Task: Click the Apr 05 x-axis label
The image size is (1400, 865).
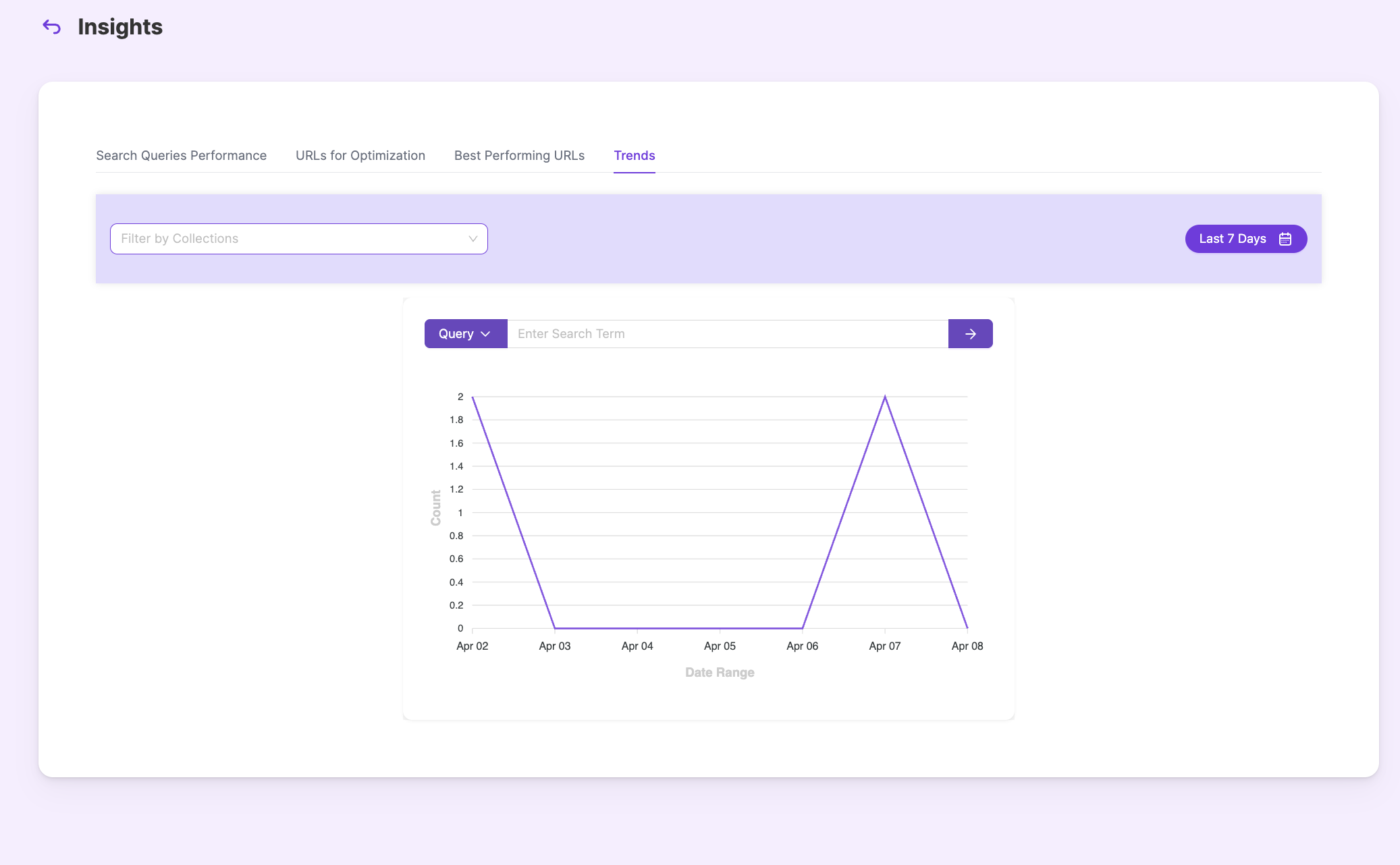Action: click(720, 646)
